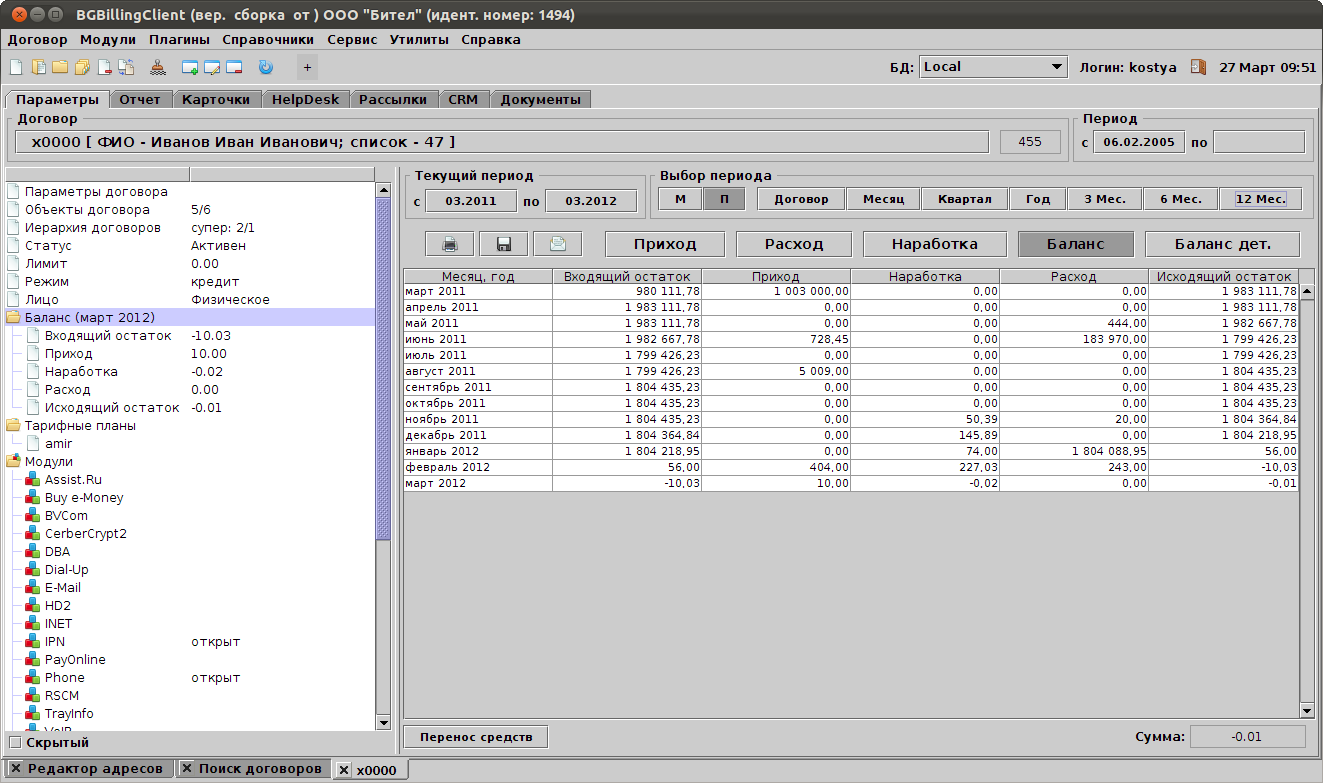Click the floppy disk save icon
The height and width of the screenshot is (783, 1323).
tap(503, 244)
